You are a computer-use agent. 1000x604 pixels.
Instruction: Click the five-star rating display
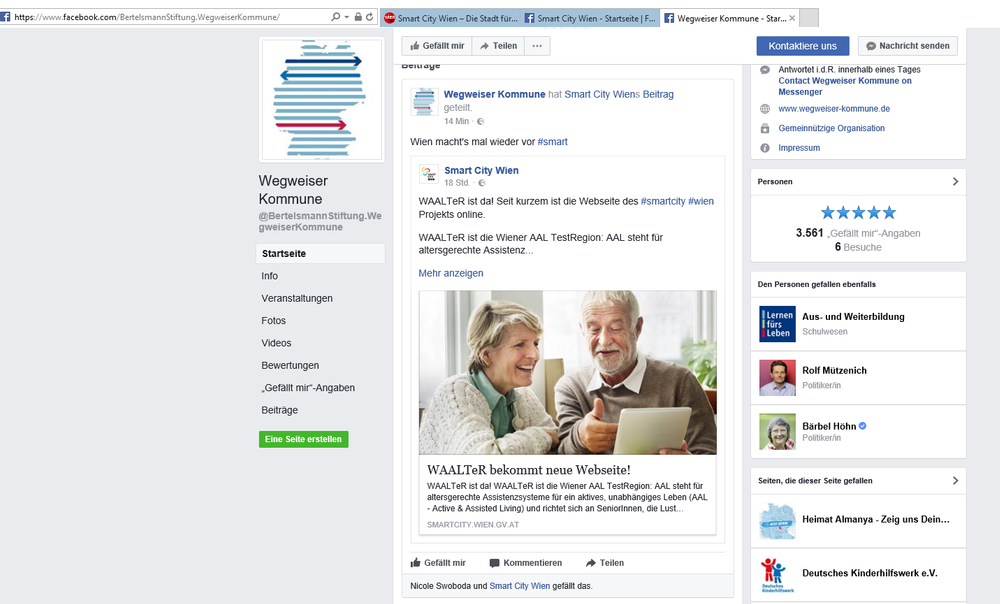coord(858,212)
